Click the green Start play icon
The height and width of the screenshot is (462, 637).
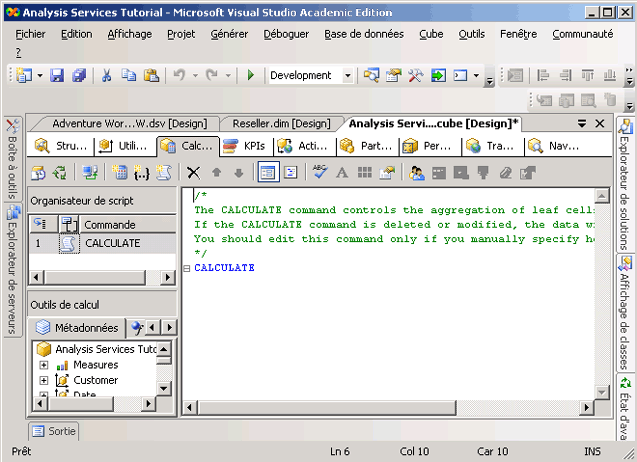coord(251,75)
